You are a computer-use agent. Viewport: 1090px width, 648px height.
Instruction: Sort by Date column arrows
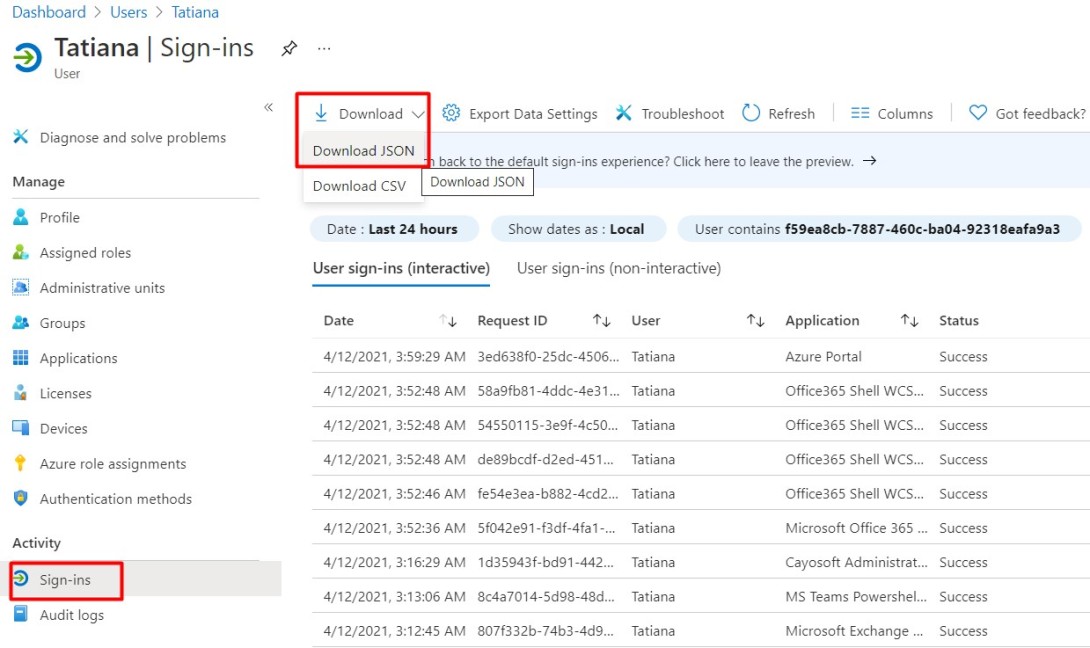pos(448,321)
